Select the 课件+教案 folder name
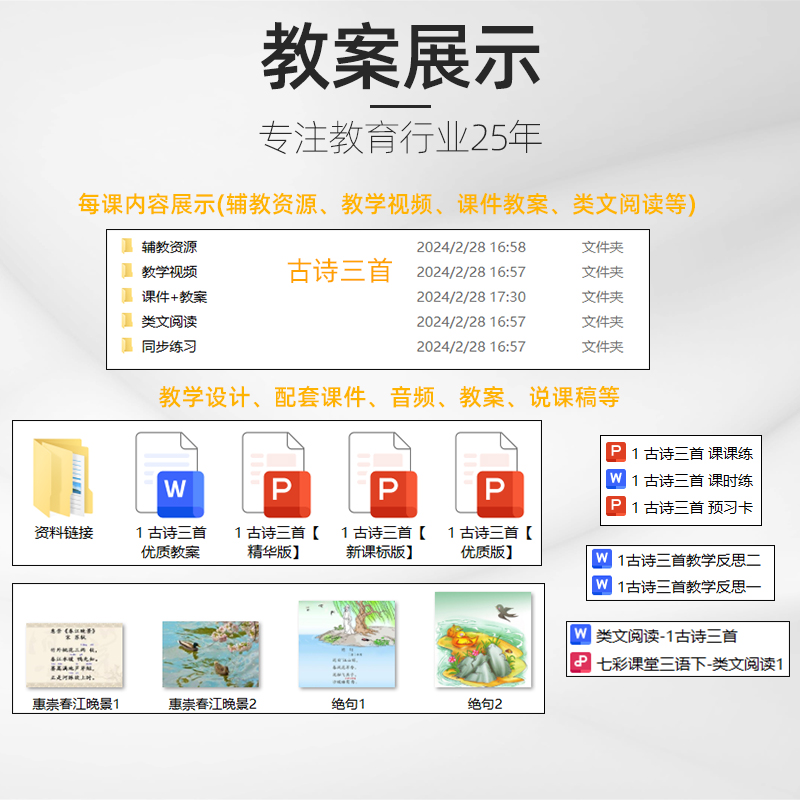 (174, 297)
